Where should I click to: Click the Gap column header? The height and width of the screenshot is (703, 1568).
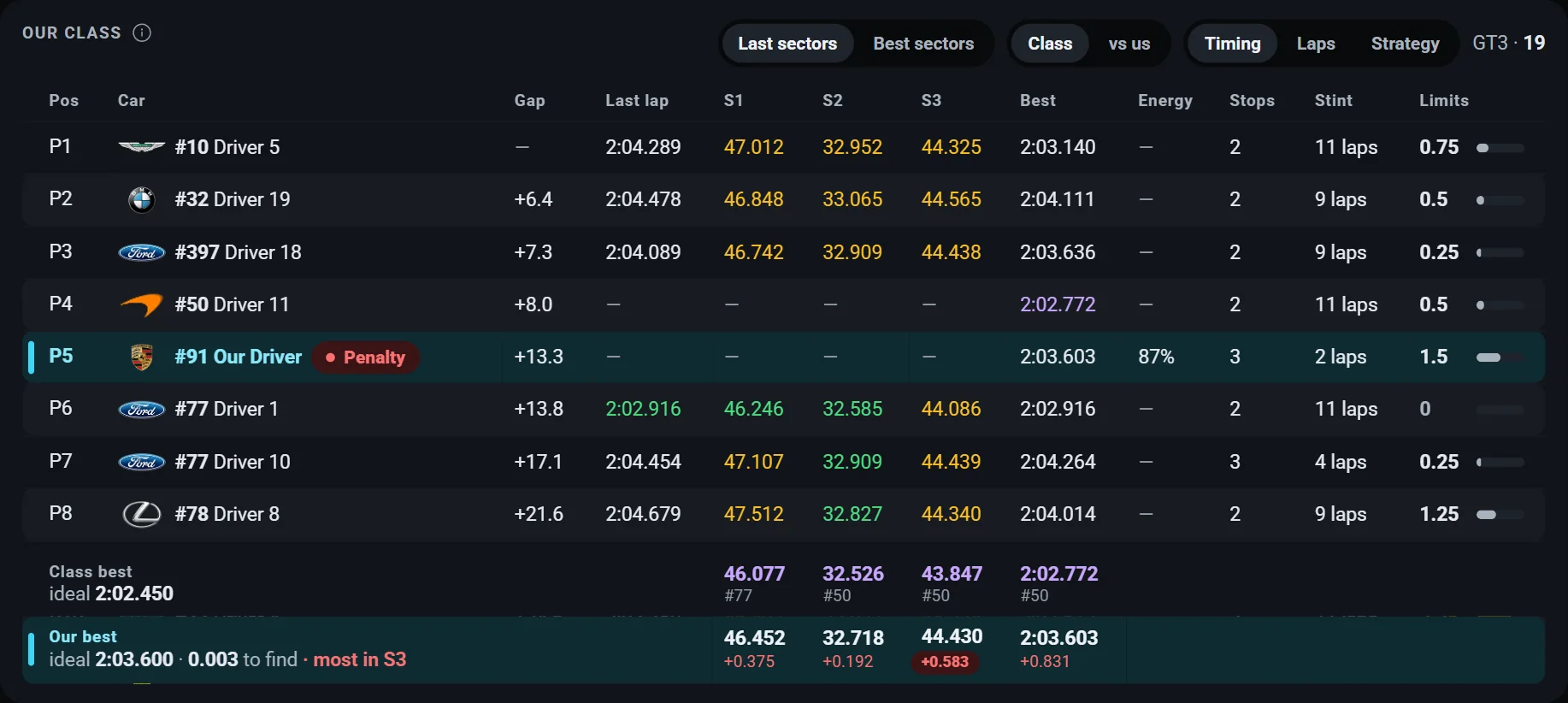pos(529,100)
